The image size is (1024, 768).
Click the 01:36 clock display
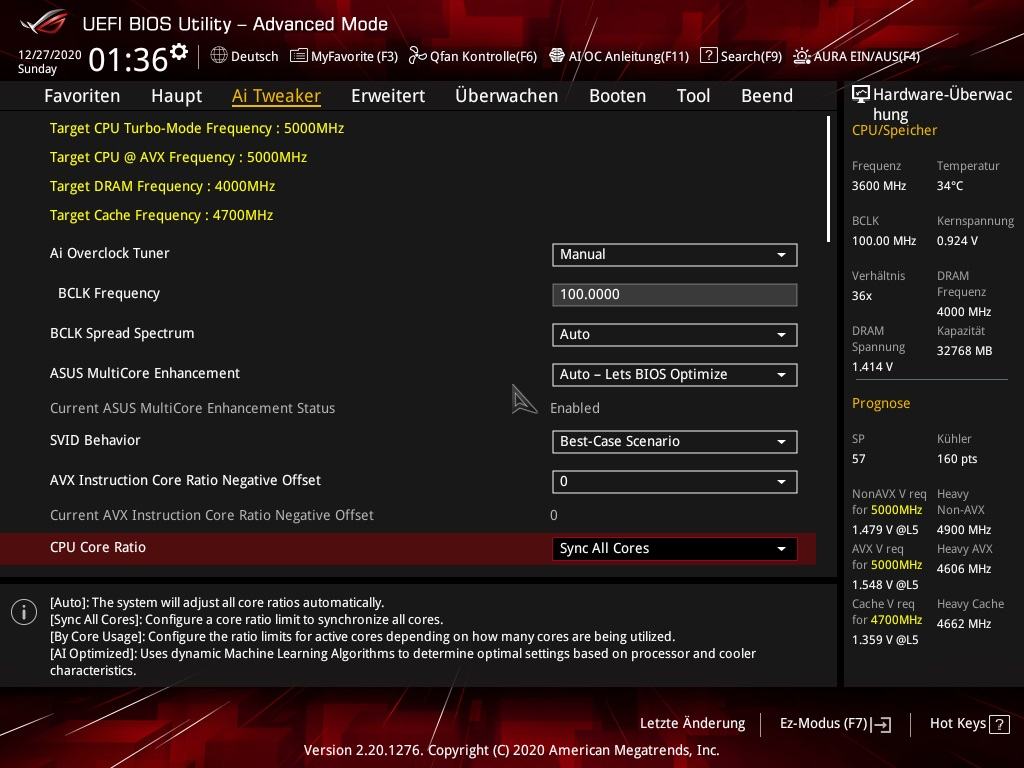(128, 60)
